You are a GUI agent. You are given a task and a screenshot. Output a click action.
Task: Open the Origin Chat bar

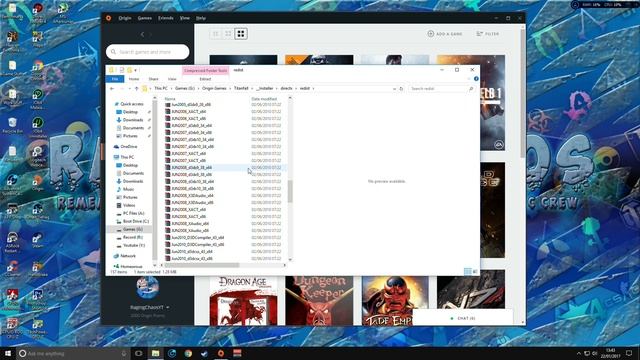coord(462,318)
